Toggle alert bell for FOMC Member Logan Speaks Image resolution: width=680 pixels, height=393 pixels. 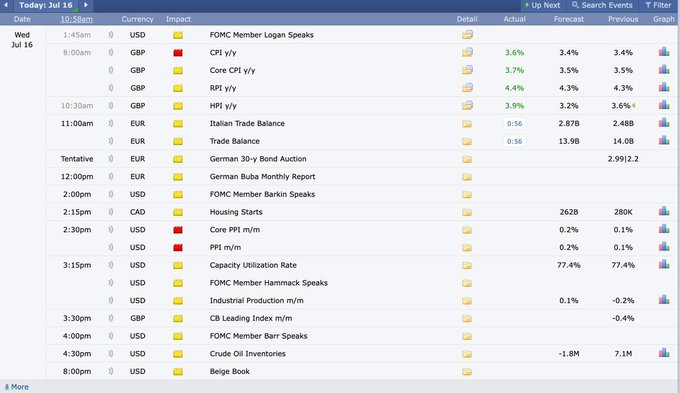(111, 35)
